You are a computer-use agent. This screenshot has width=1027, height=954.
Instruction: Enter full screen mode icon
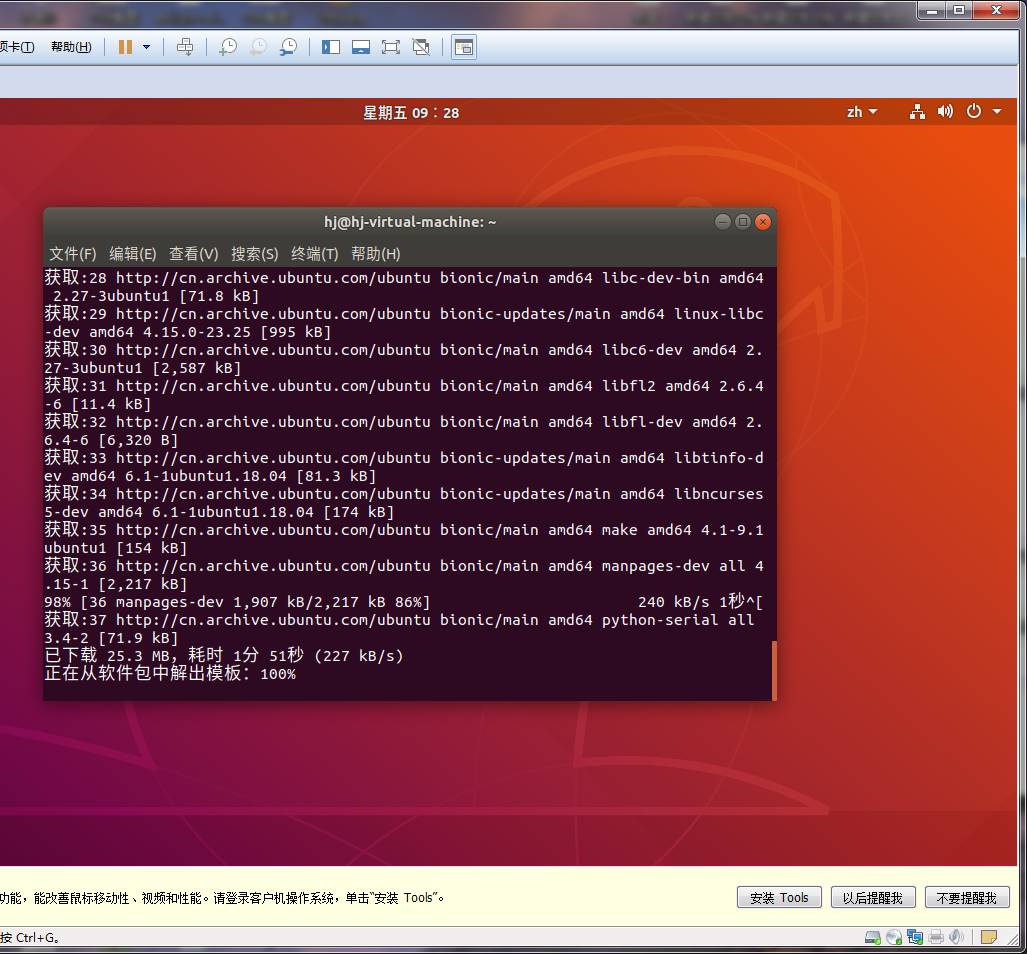[391, 47]
